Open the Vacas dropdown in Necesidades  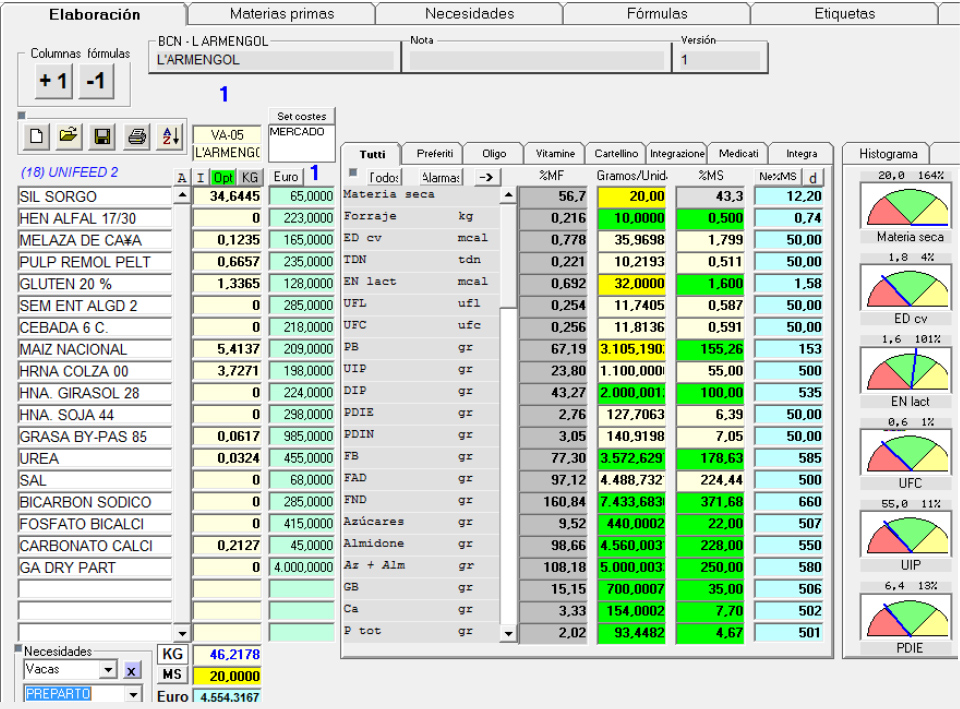[109, 669]
